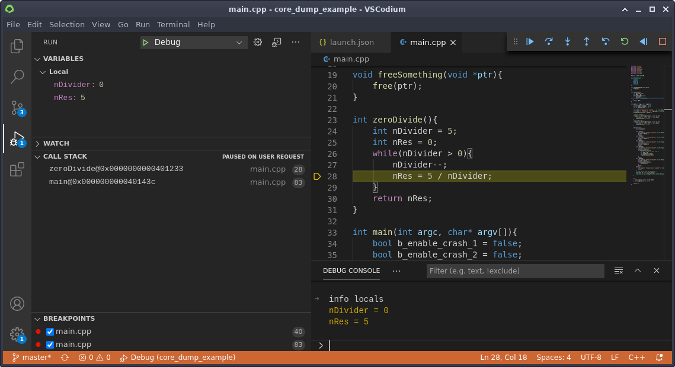Open the Source Control view
The width and height of the screenshot is (675, 367).
(17, 108)
